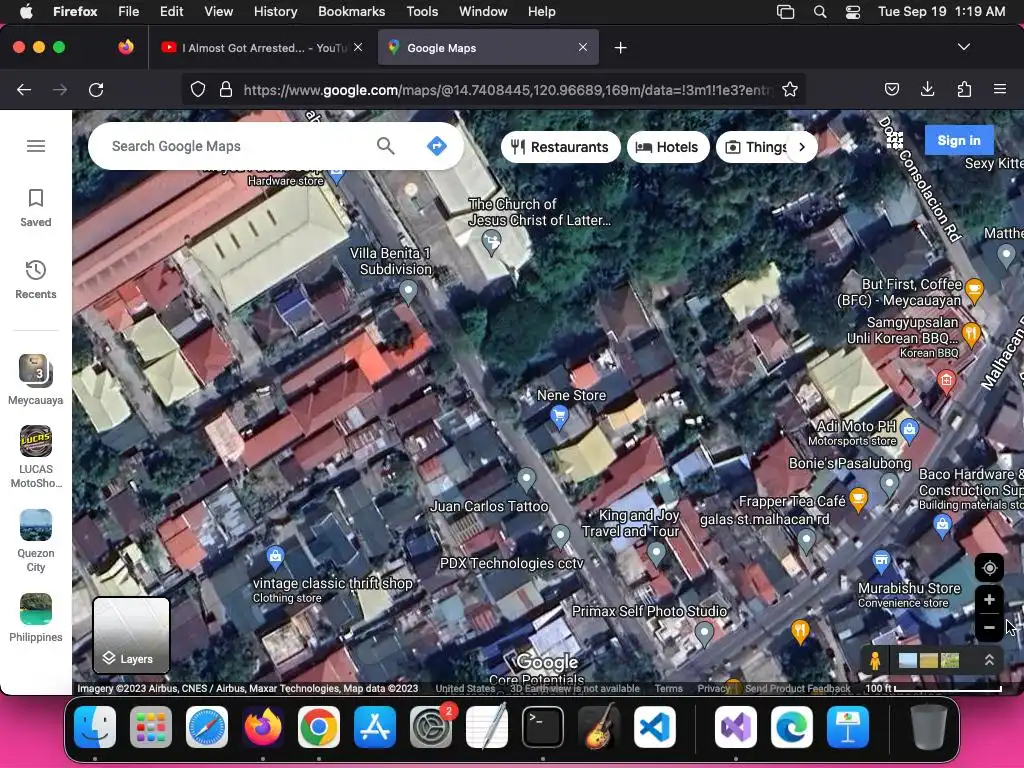Open the Google Maps hamburger menu

click(36, 146)
